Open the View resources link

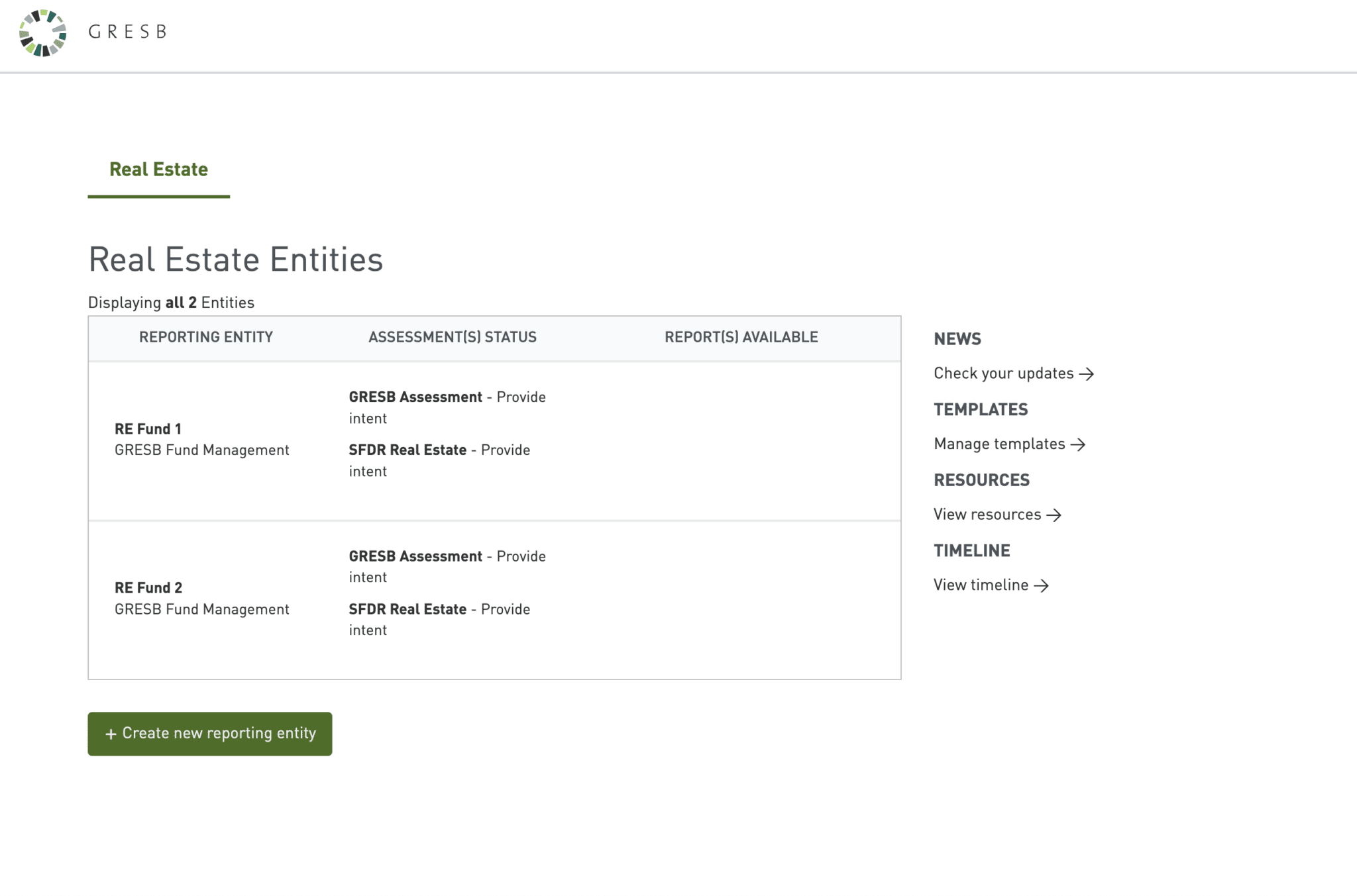(x=987, y=515)
